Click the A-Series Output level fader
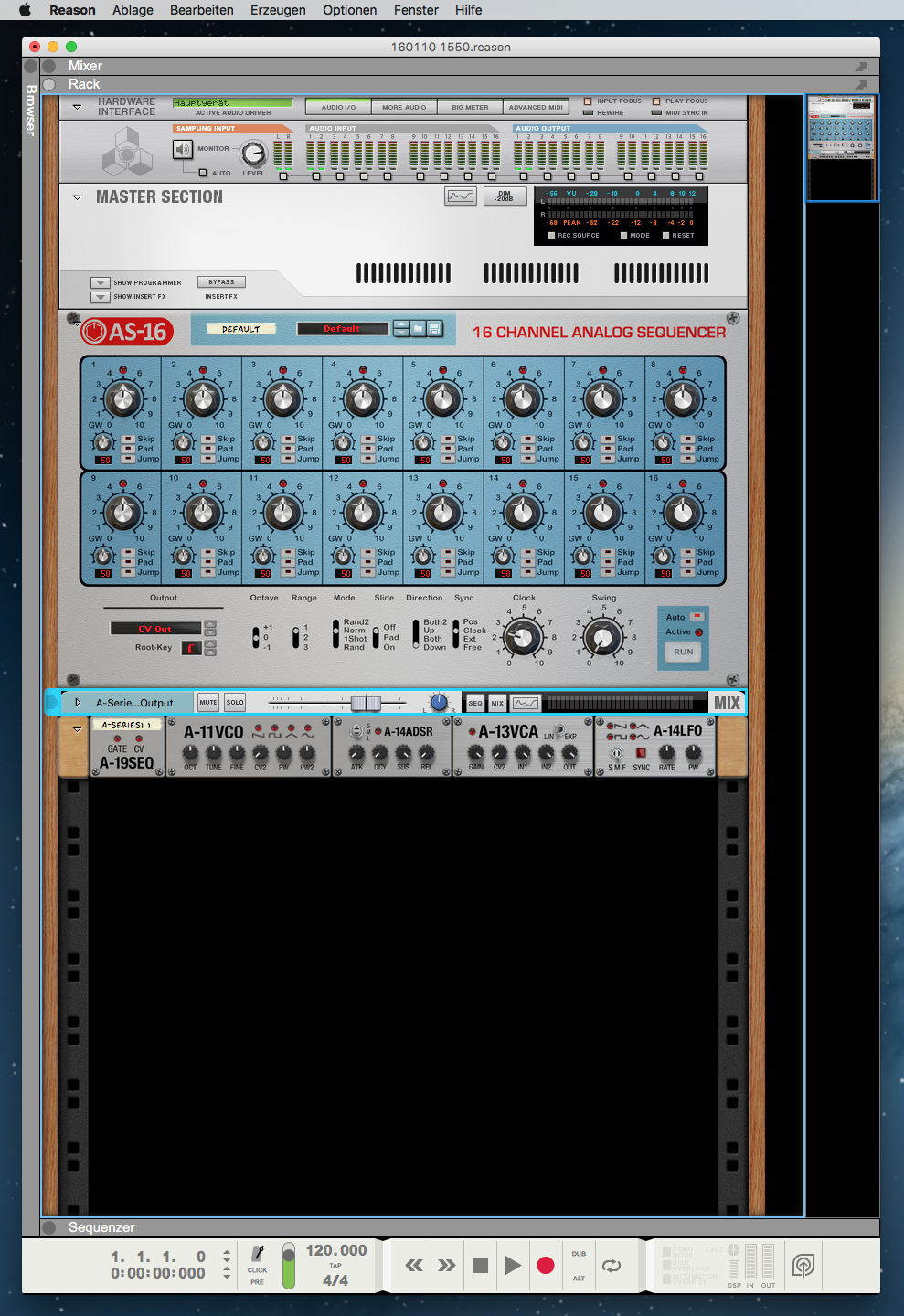Viewport: 904px width, 1316px height. pyautogui.click(x=366, y=703)
